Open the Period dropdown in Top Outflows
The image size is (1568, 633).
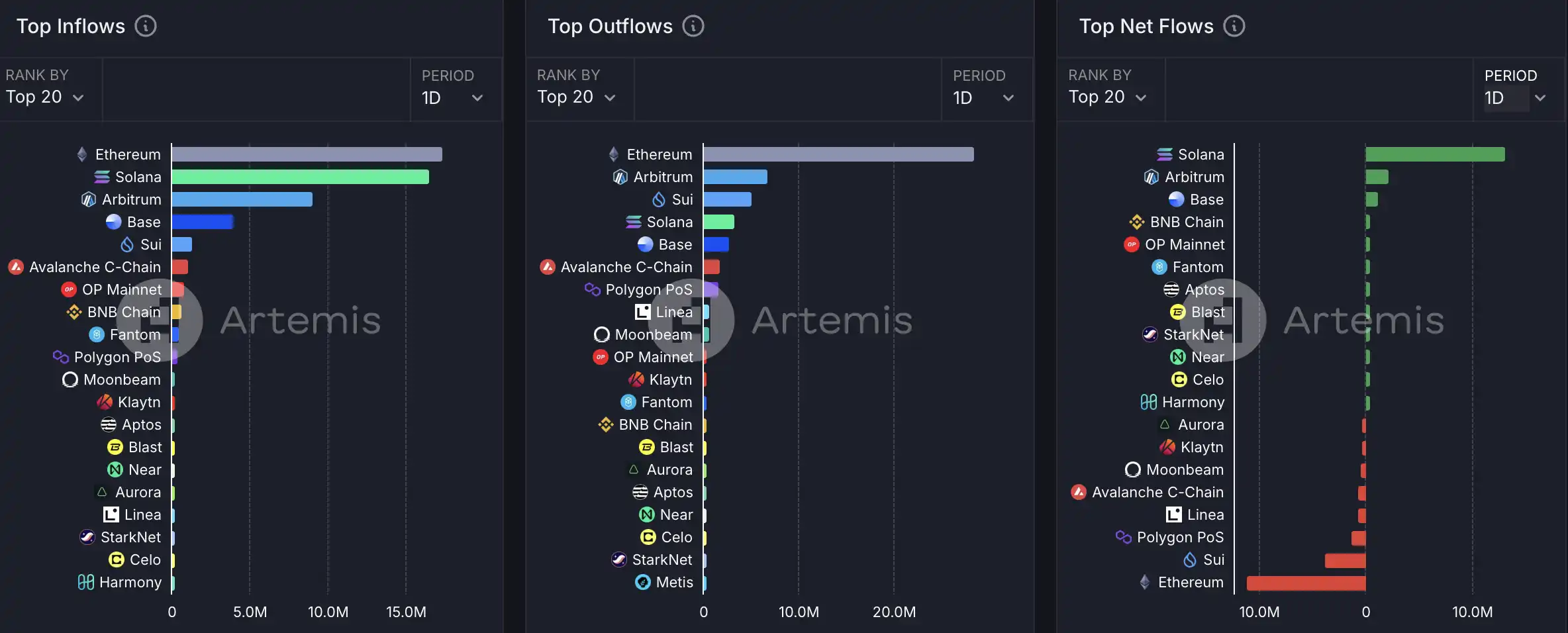pos(983,98)
